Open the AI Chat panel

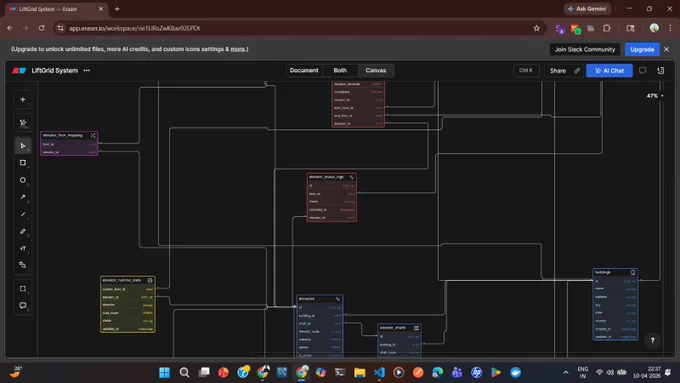click(609, 70)
